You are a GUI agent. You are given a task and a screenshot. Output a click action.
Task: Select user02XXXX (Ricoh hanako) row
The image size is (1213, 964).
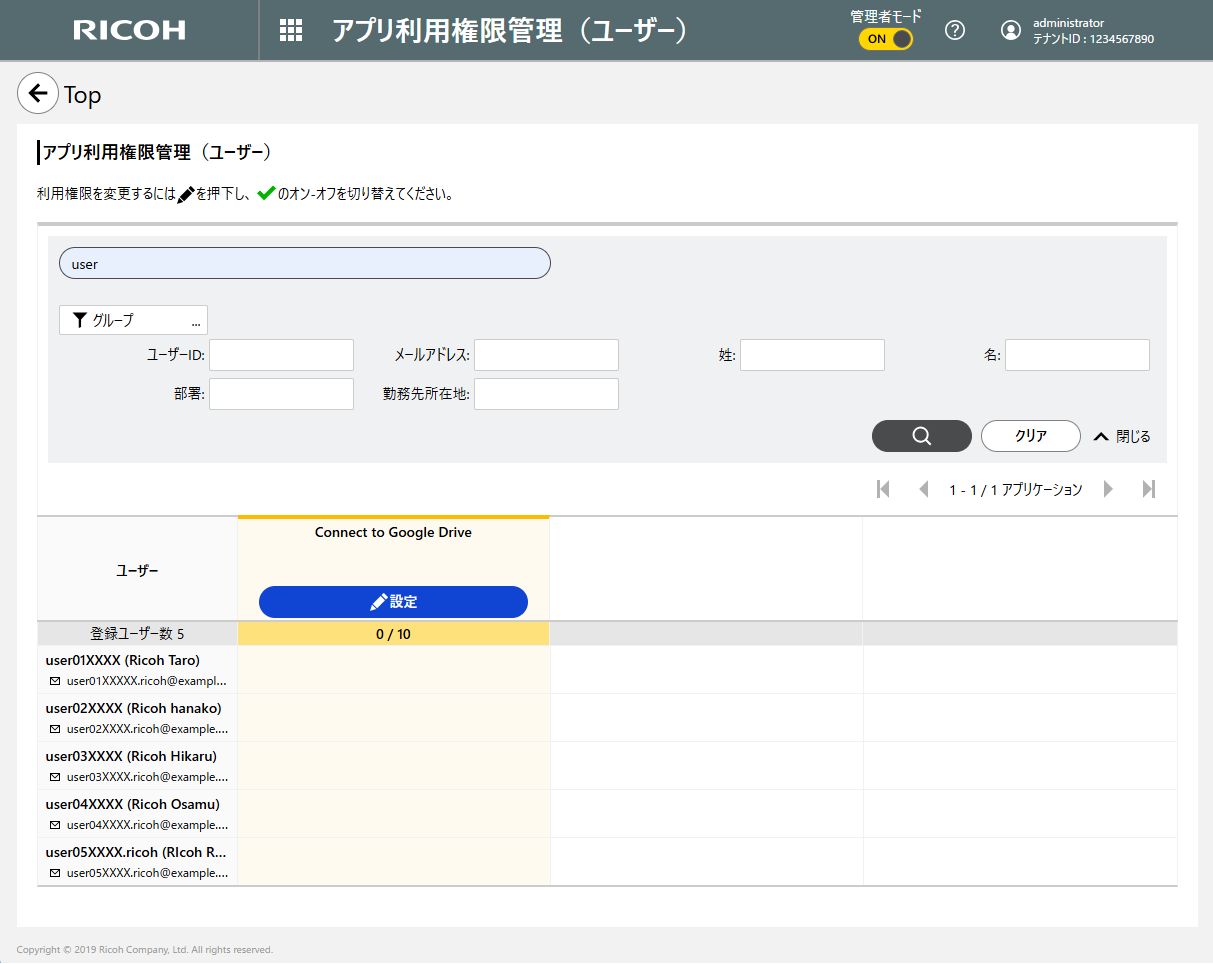[x=133, y=708]
